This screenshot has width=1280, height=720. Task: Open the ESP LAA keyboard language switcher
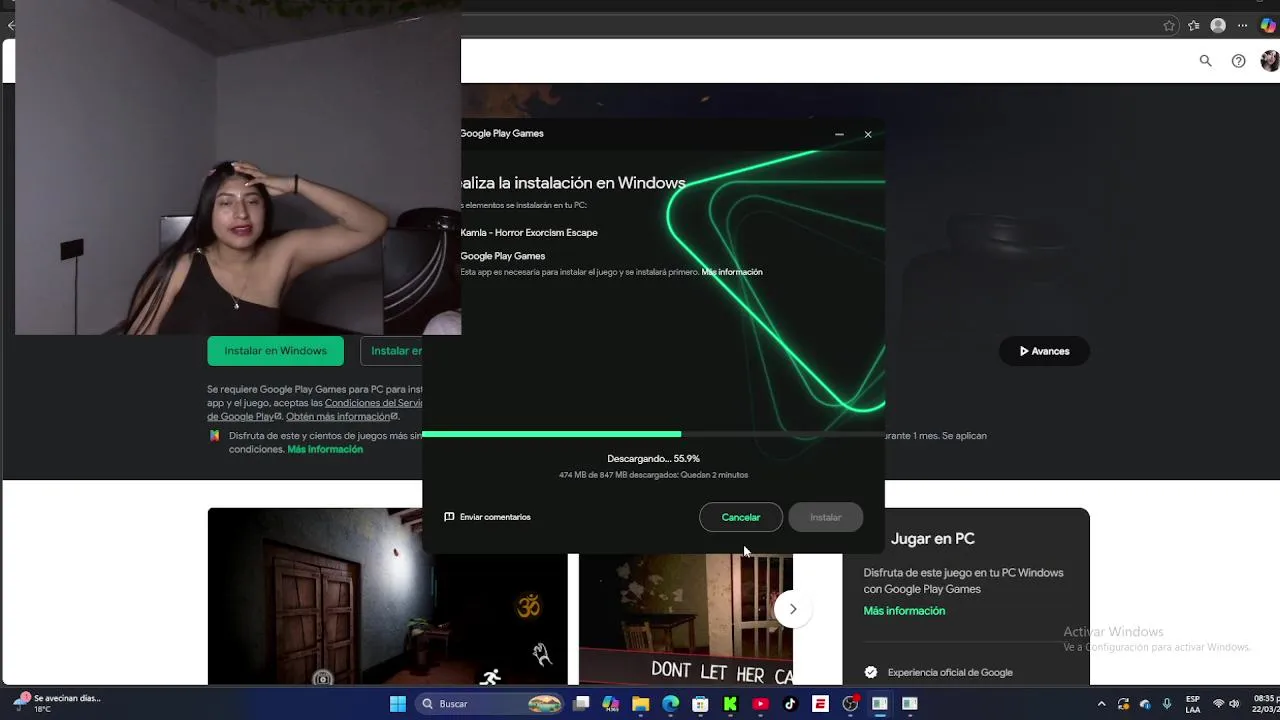coord(1193,704)
